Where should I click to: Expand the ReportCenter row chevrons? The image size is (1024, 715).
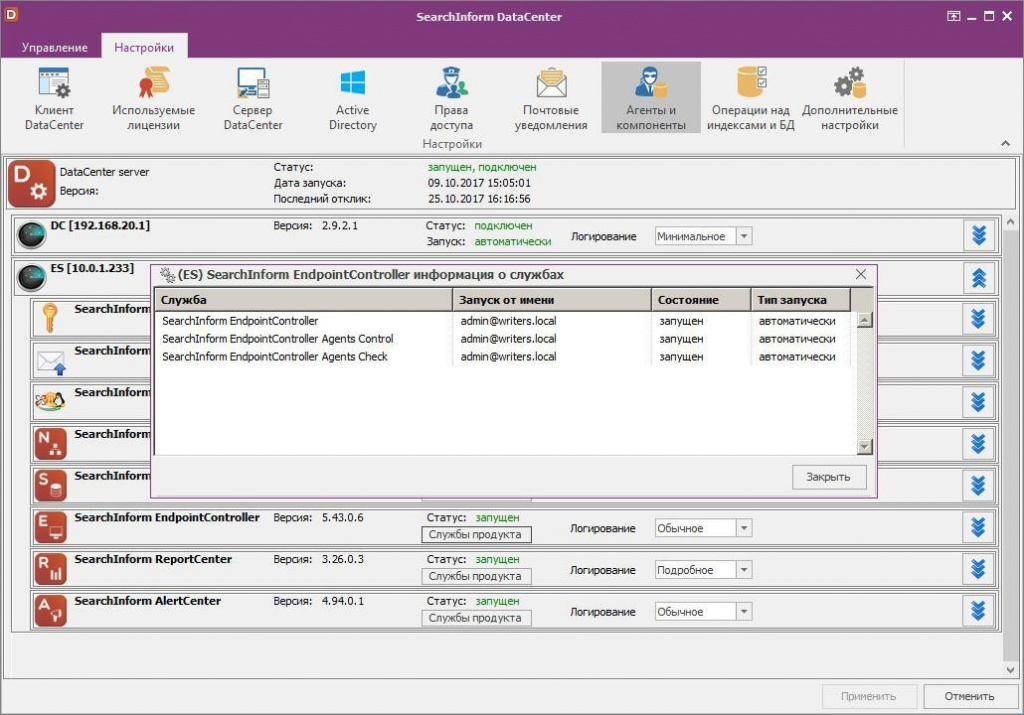point(978,569)
